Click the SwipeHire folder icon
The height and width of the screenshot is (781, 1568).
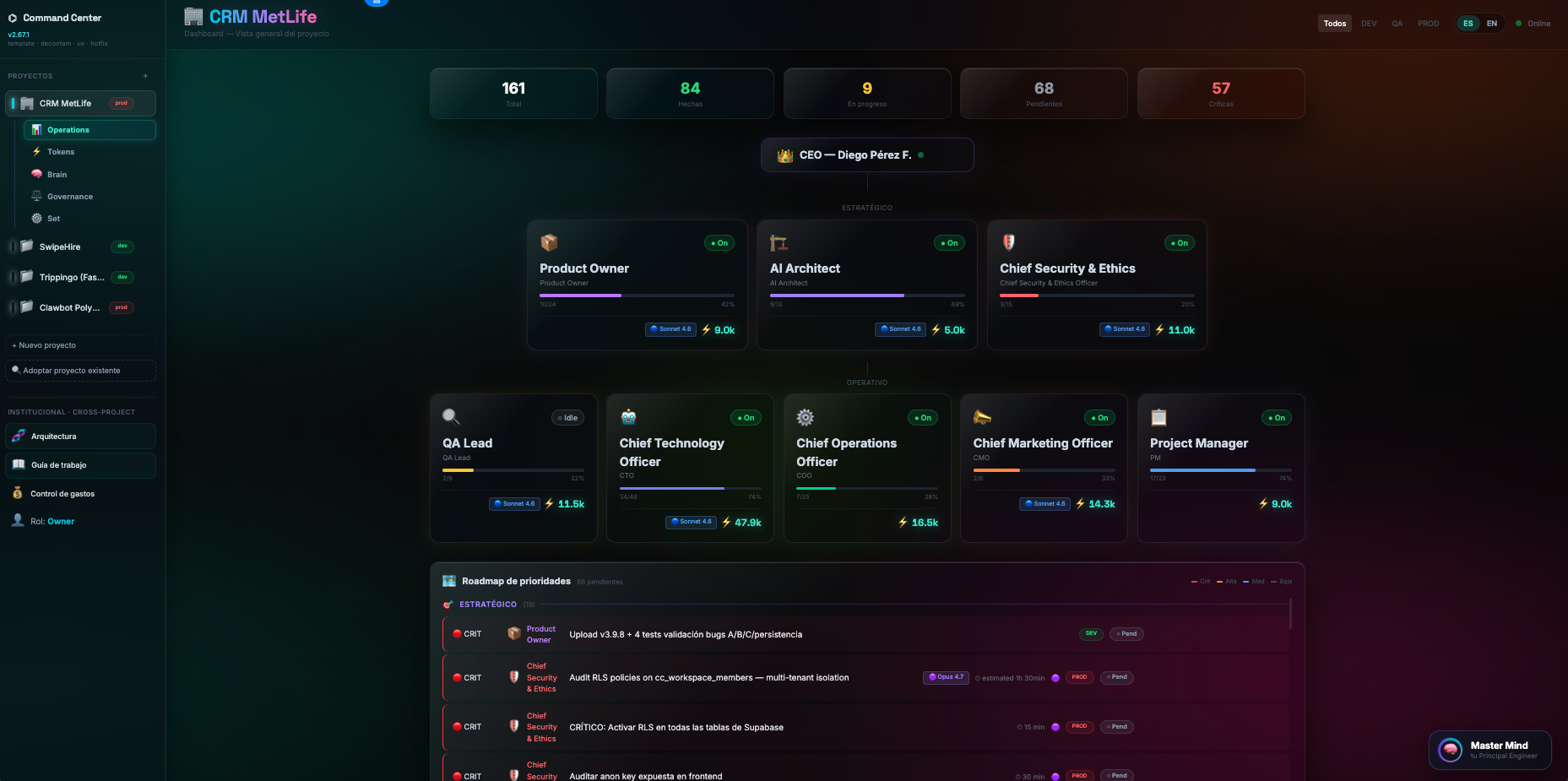(x=27, y=247)
